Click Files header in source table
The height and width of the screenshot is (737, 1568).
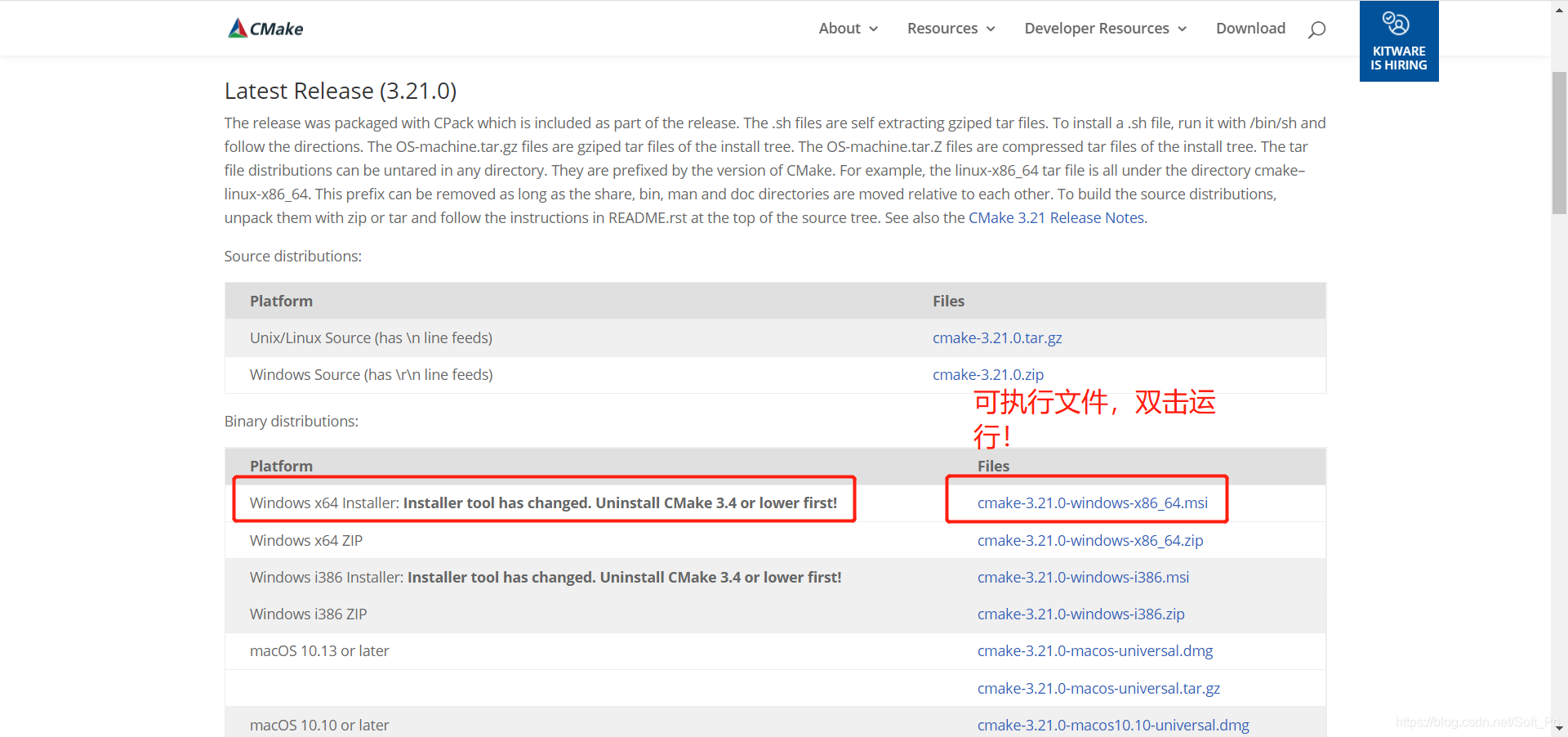[948, 301]
